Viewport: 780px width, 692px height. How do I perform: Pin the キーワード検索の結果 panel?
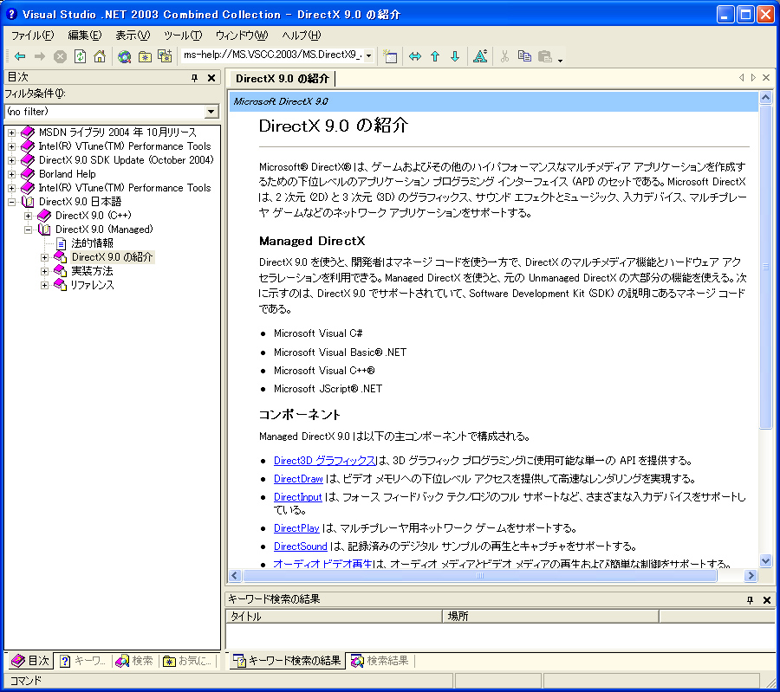(750, 600)
